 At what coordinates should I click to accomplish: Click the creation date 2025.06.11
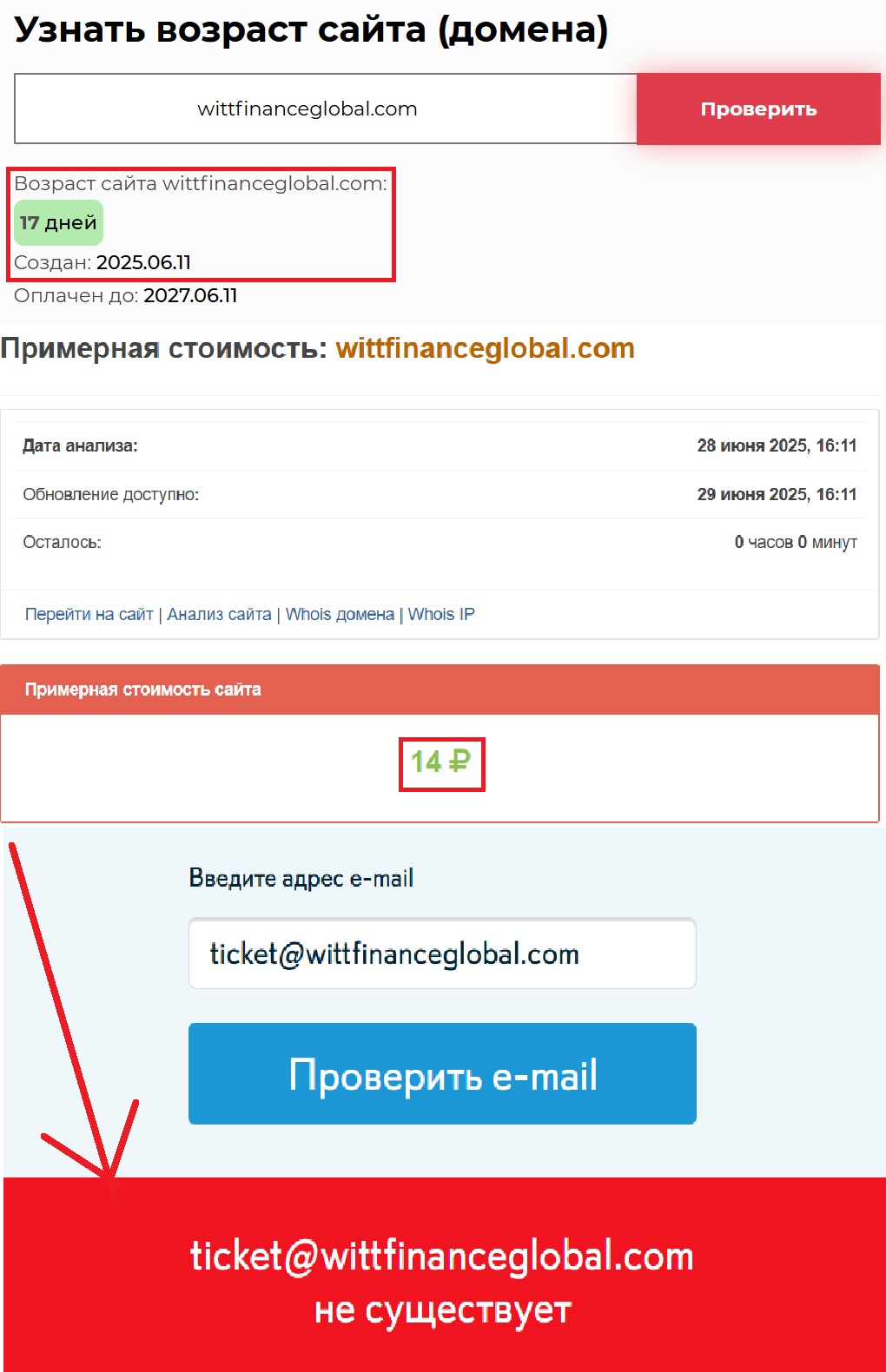pos(143,262)
